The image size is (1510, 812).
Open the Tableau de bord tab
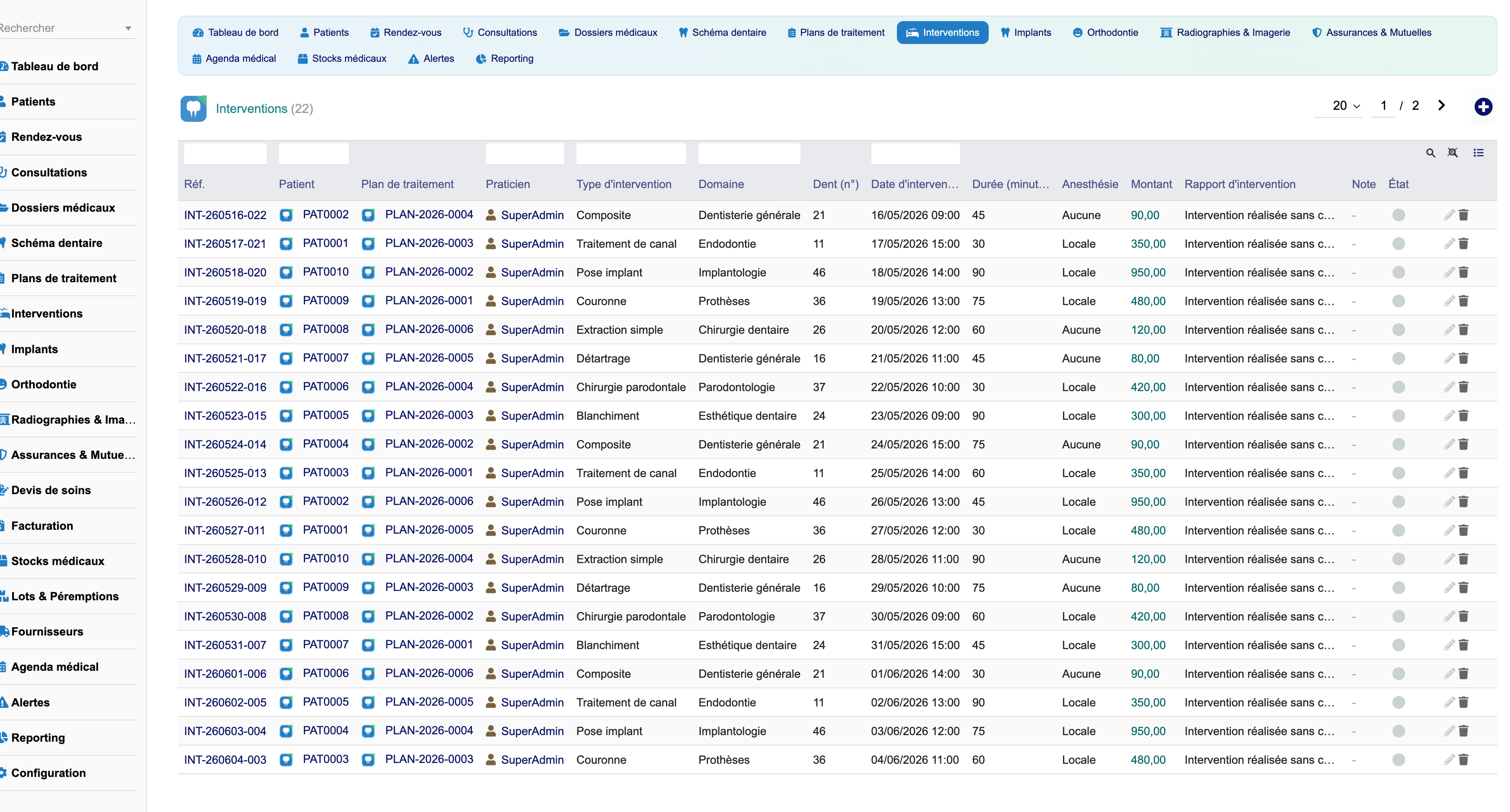[x=235, y=33]
